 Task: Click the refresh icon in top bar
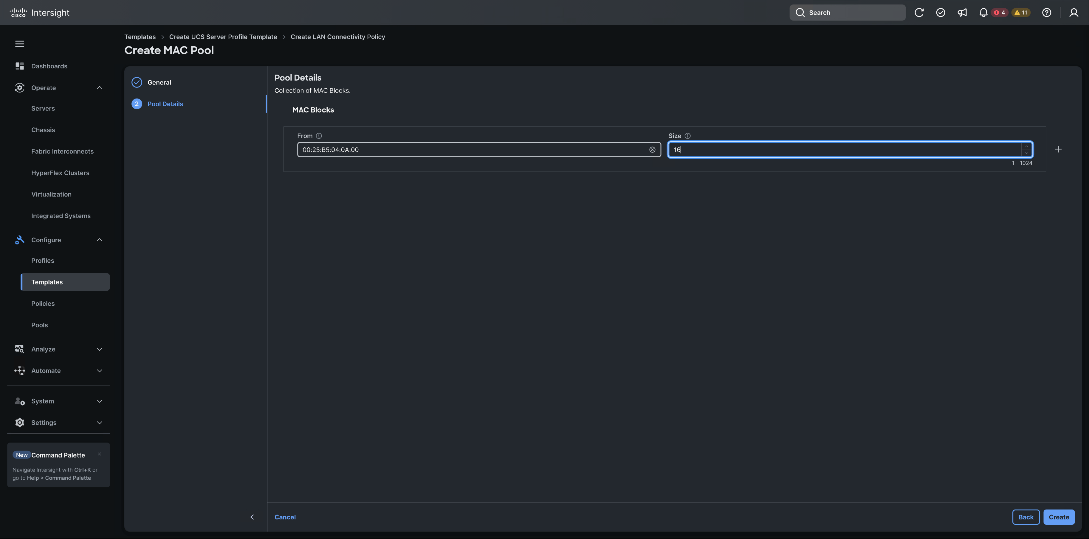tap(919, 13)
